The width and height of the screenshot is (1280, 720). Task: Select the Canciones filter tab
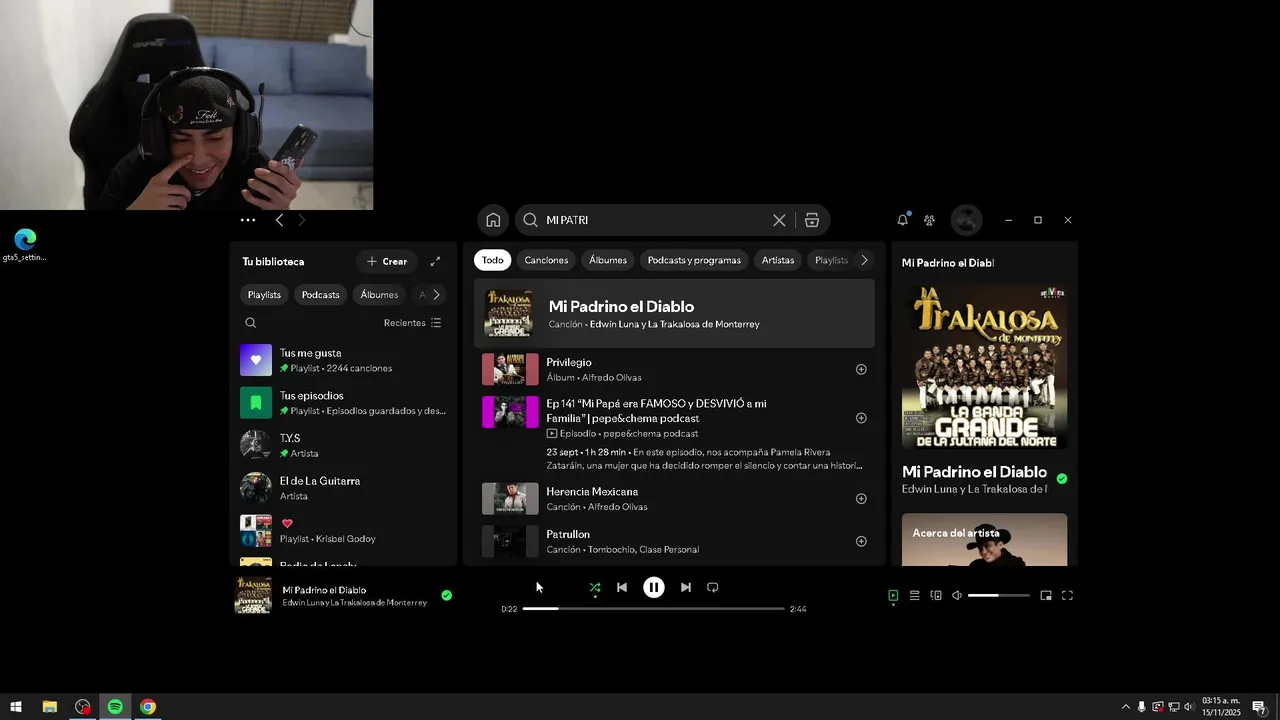(x=546, y=260)
